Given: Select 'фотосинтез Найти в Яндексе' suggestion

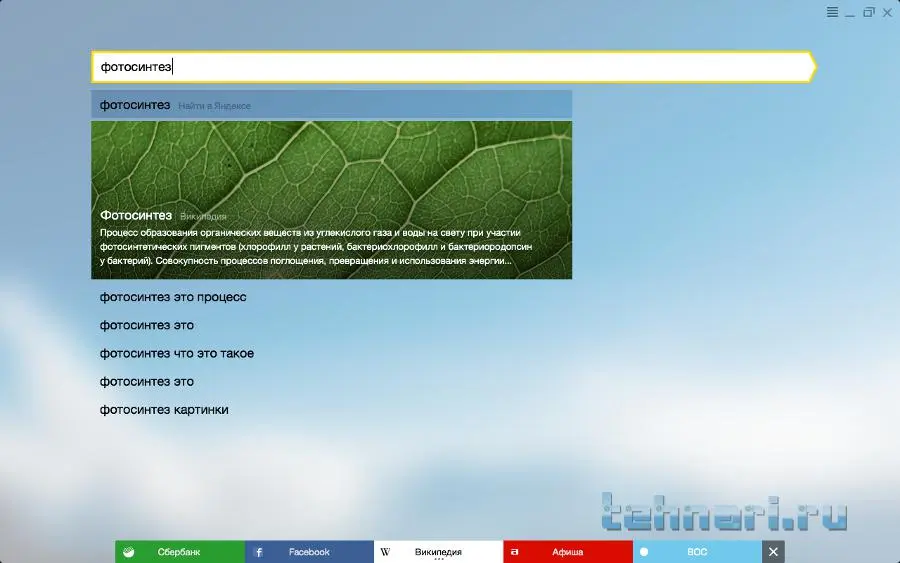Looking at the screenshot, I should click(x=331, y=105).
